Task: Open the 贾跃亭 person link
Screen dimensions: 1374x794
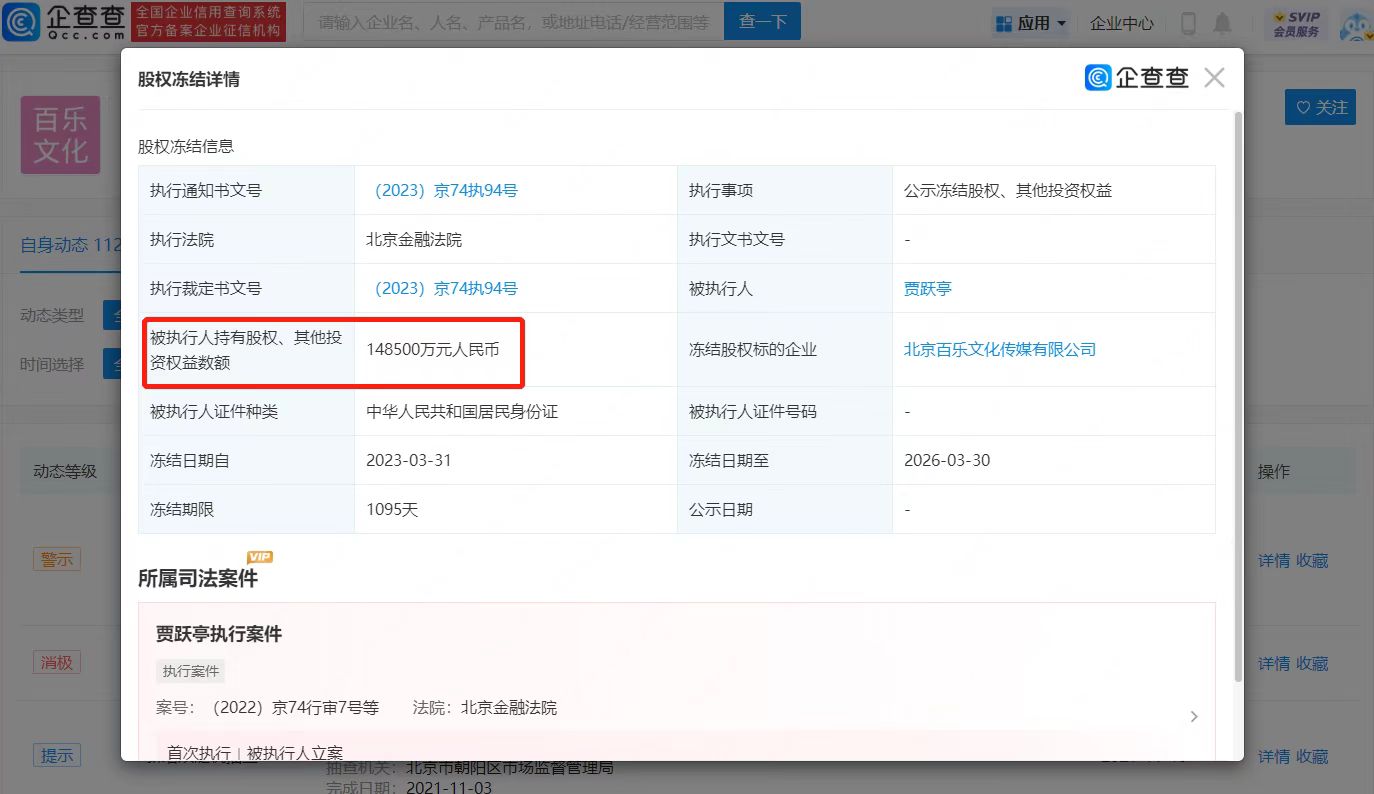Action: [x=928, y=288]
